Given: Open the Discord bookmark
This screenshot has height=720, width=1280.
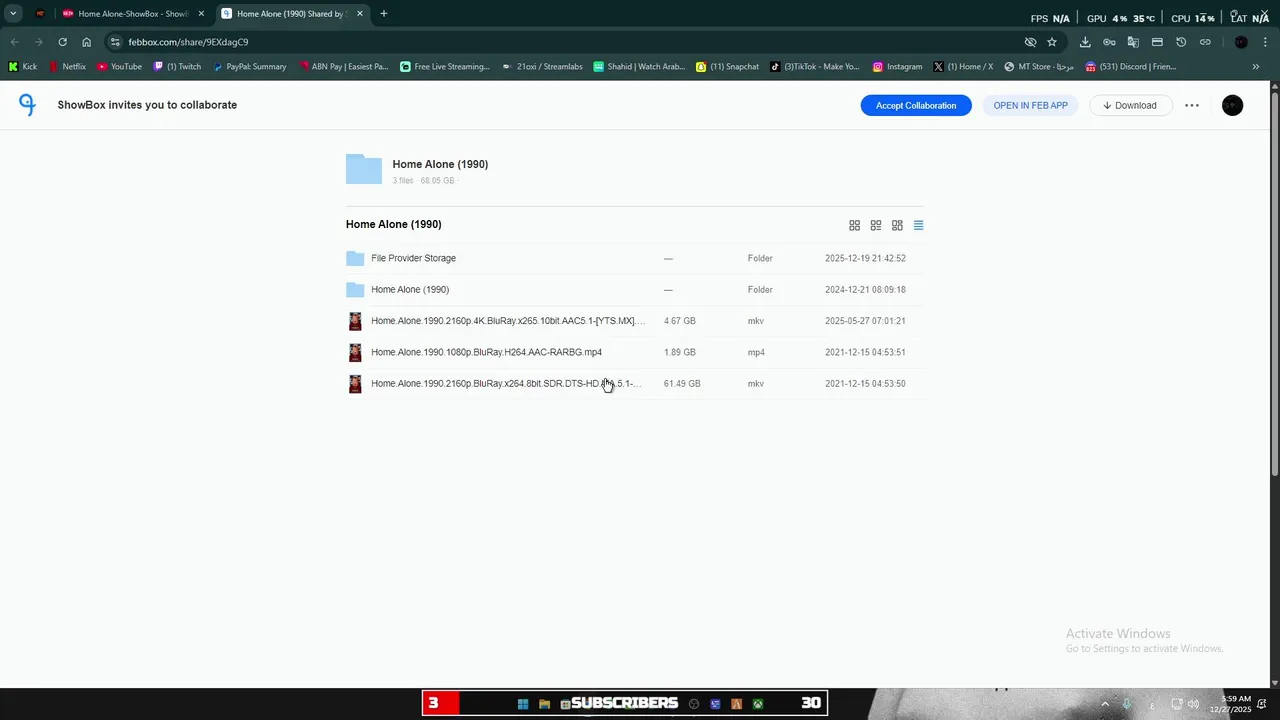Looking at the screenshot, I should 1131,67.
